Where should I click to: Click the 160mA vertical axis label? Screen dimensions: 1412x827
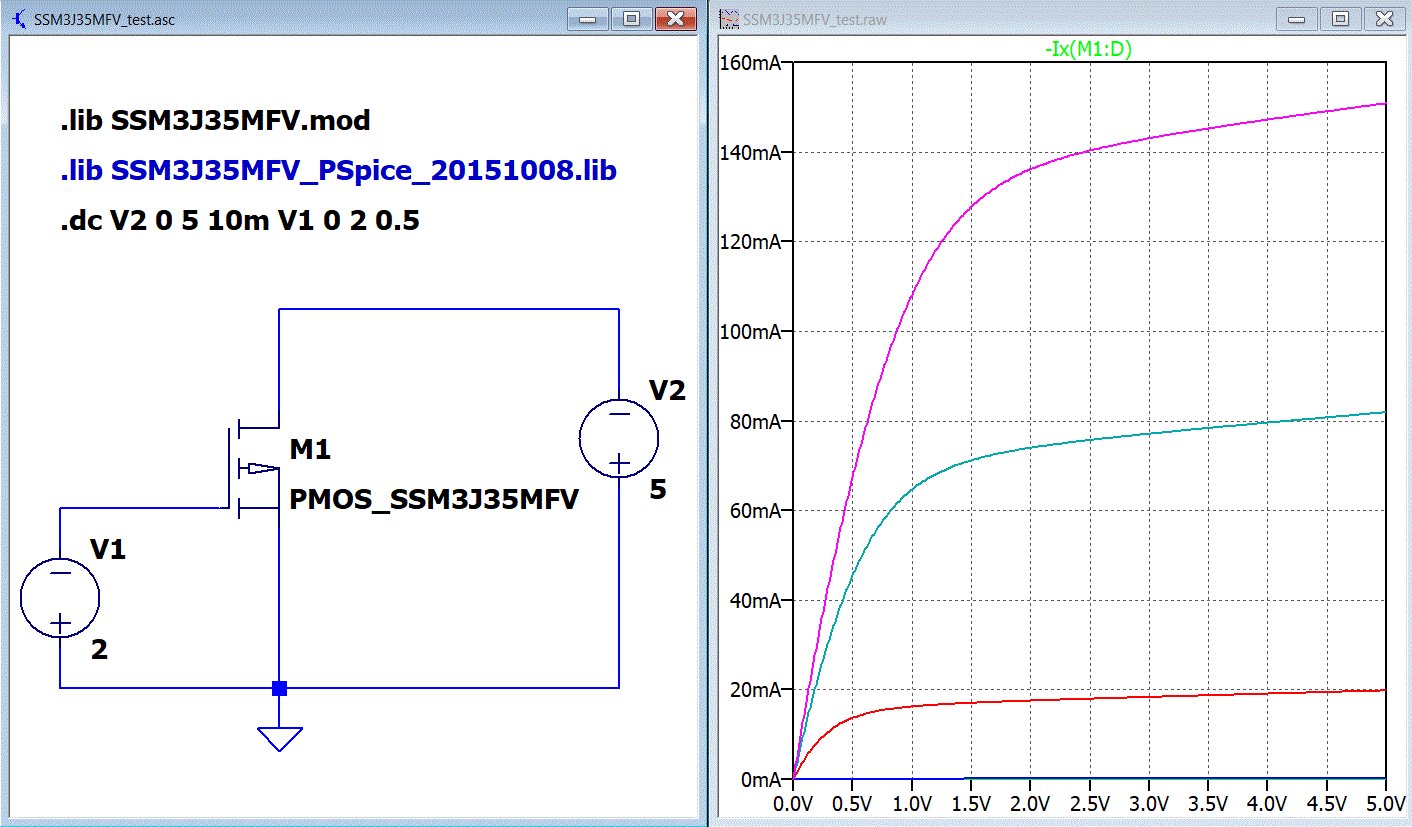pyautogui.click(x=750, y=63)
